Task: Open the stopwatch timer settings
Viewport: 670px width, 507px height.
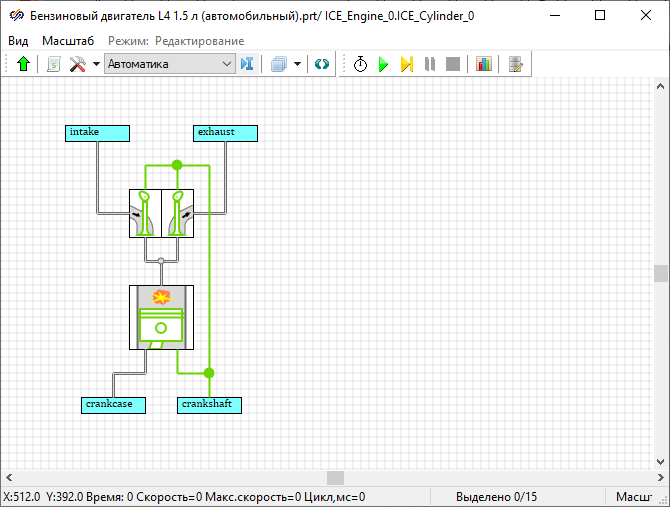Action: pyautogui.click(x=360, y=64)
